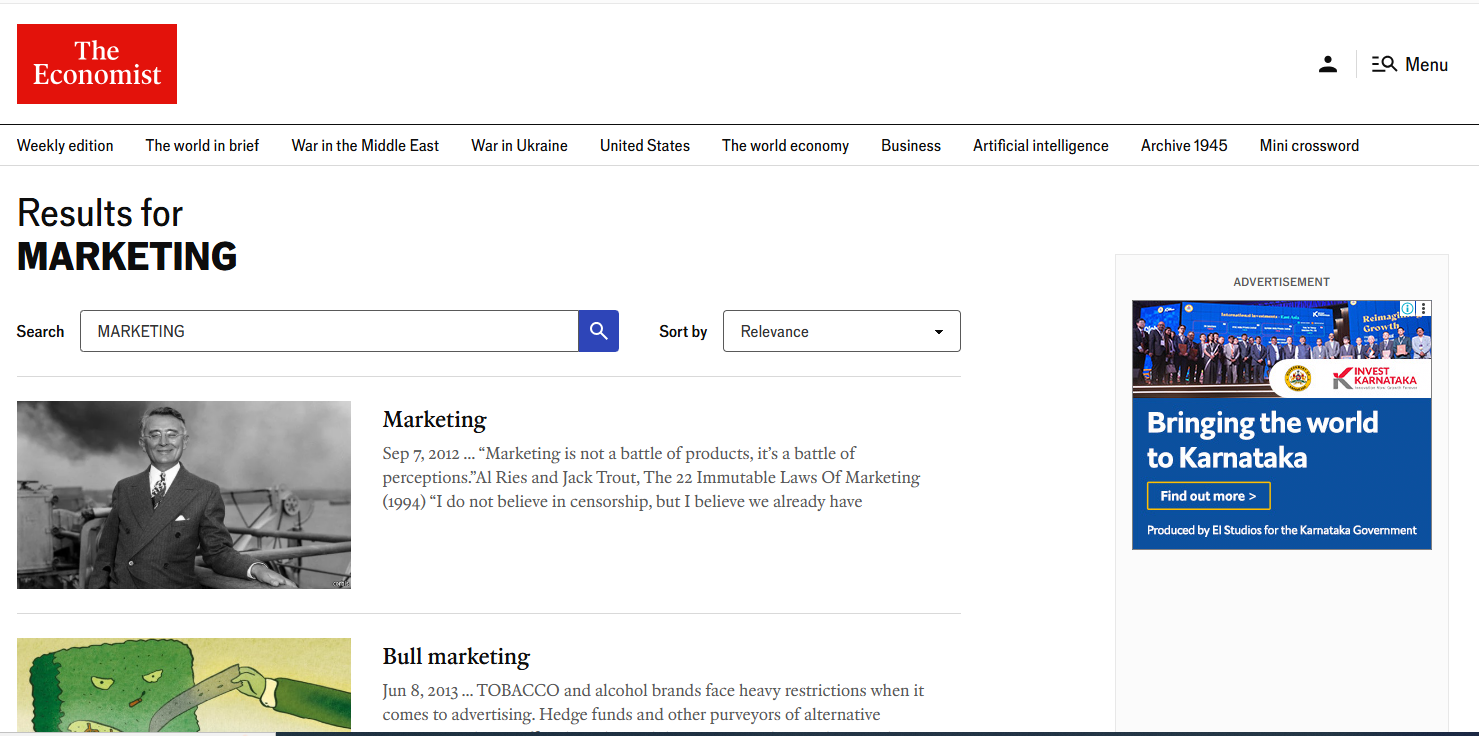Open The world economy section
The height and width of the screenshot is (736, 1479).
click(785, 146)
